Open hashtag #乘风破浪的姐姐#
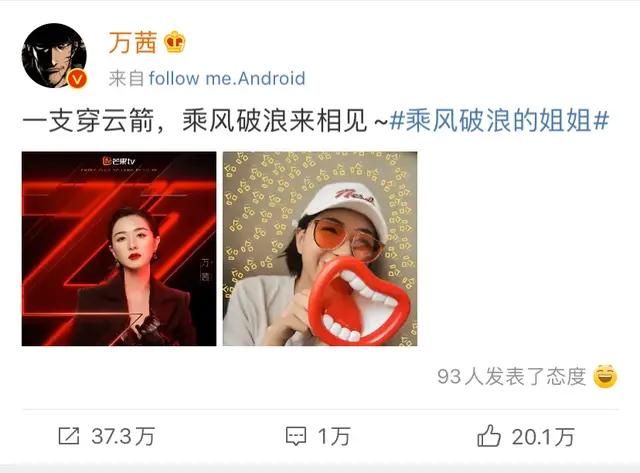Image resolution: width=640 pixels, height=473 pixels. [500, 121]
